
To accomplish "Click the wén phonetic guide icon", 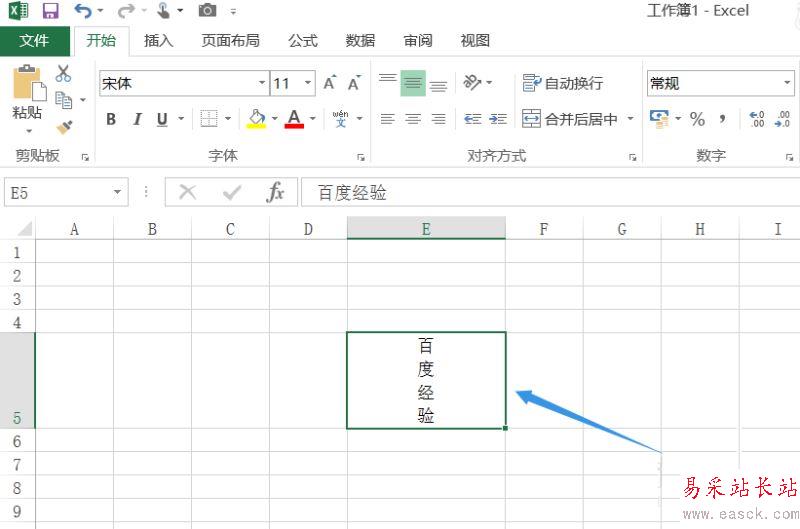I will pyautogui.click(x=340, y=118).
